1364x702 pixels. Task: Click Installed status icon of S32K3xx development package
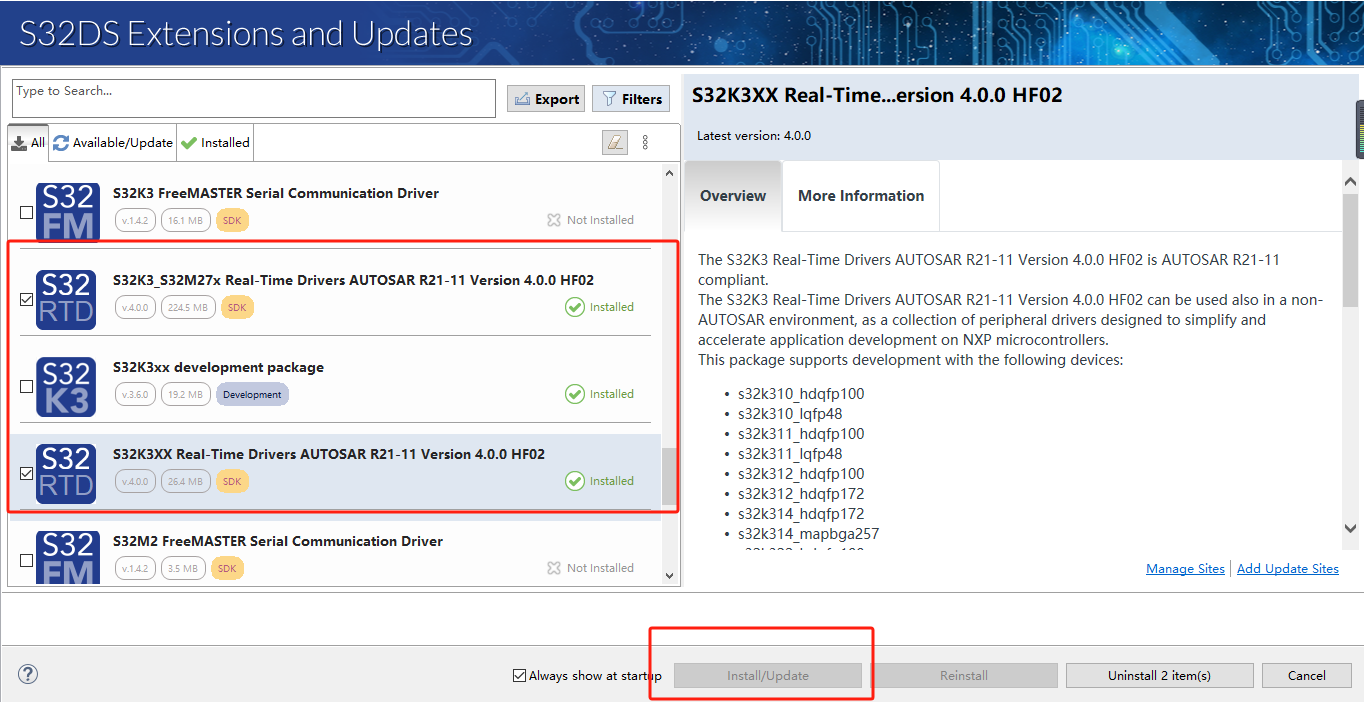pos(575,394)
